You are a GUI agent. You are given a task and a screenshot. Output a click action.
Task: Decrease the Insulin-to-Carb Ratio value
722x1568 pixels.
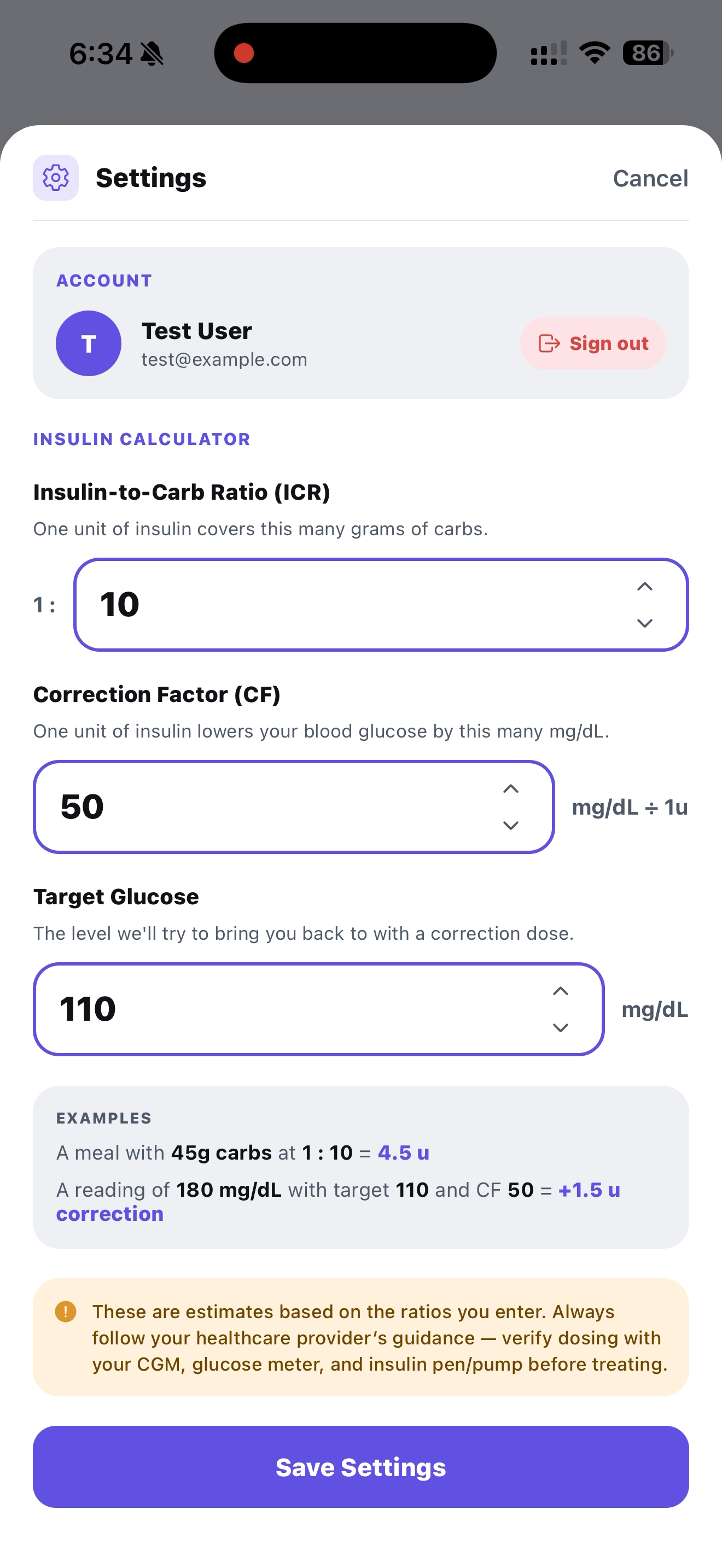[x=645, y=623]
